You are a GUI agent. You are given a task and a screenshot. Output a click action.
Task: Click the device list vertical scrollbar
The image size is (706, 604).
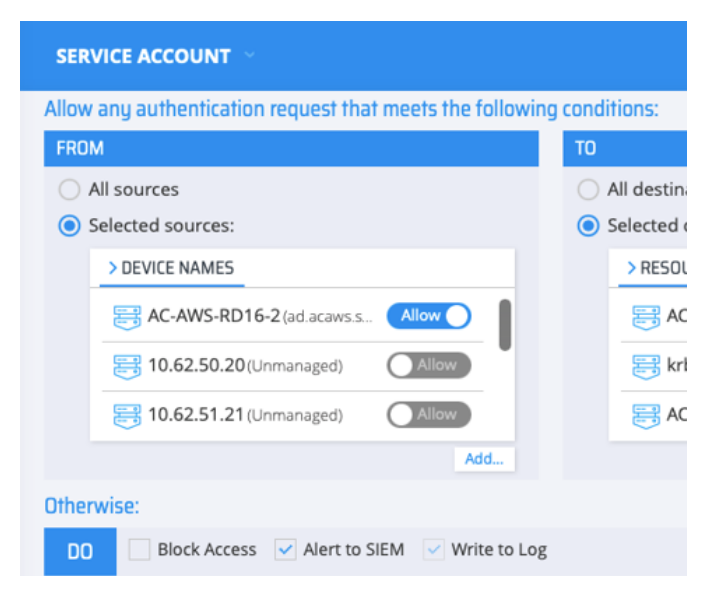tap(505, 325)
